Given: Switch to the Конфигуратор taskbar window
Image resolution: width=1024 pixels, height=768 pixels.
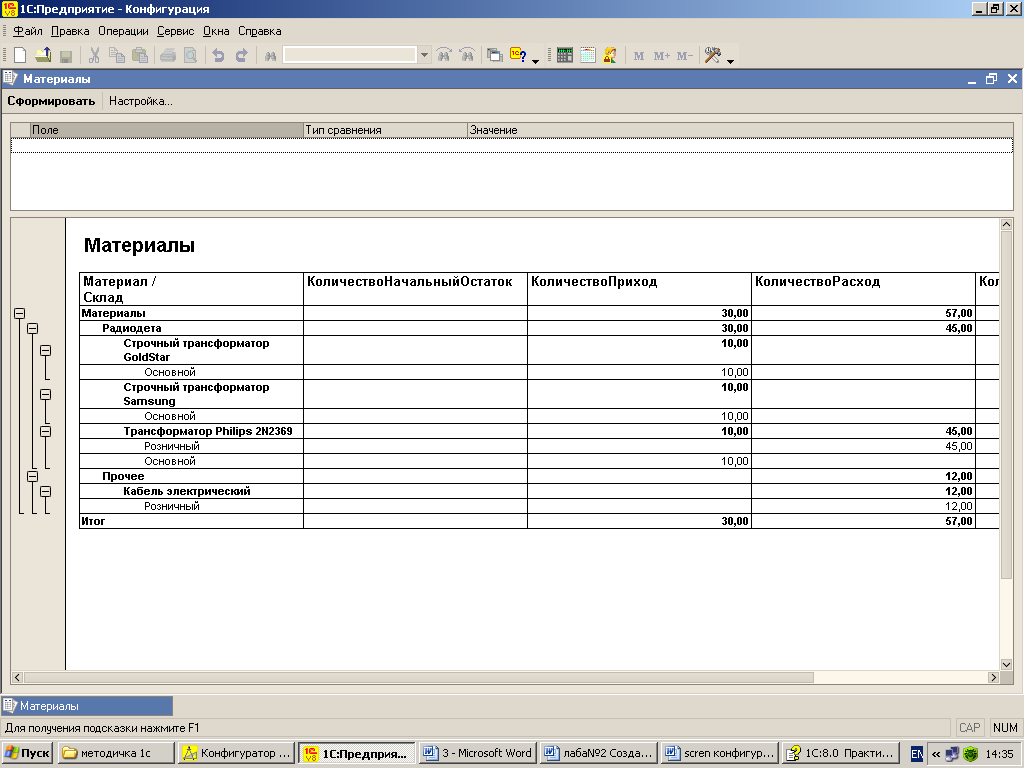Looking at the screenshot, I should (238, 753).
